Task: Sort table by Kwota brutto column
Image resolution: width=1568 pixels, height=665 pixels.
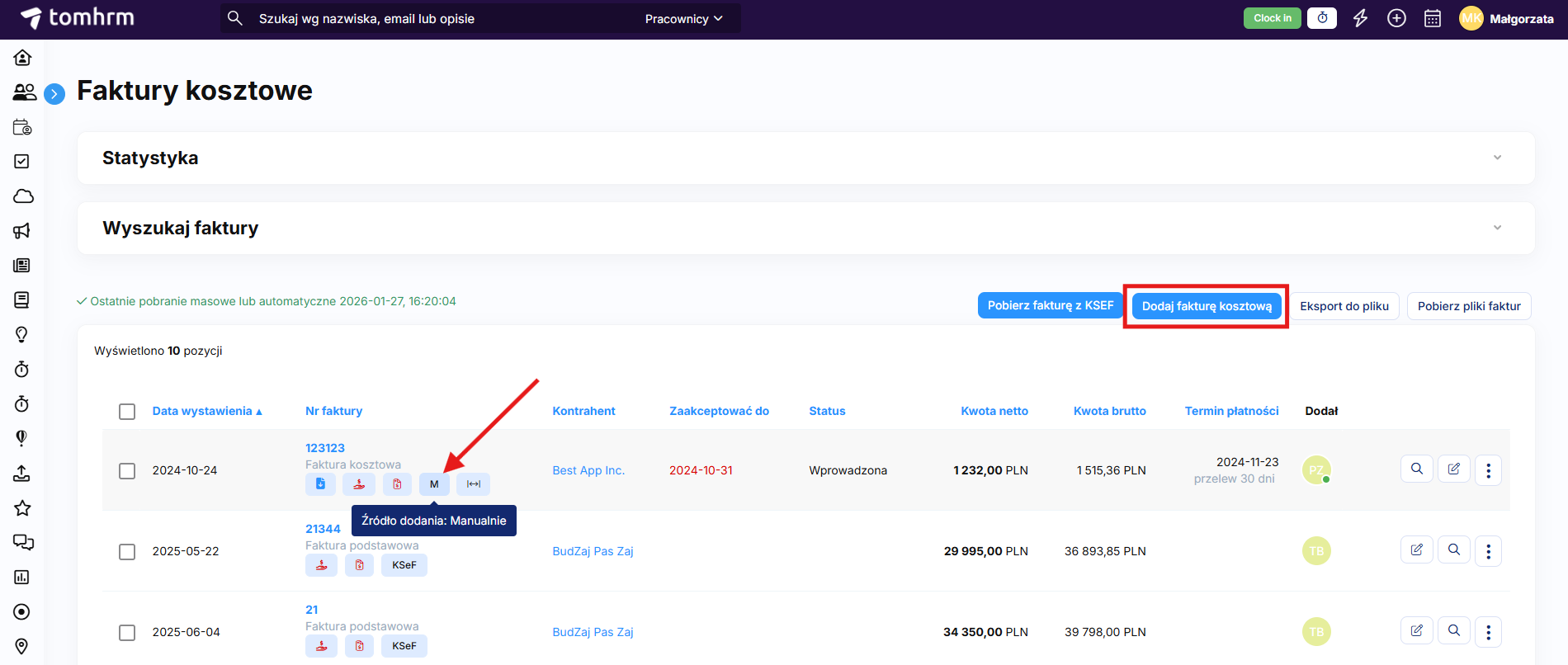Action: point(1109,411)
